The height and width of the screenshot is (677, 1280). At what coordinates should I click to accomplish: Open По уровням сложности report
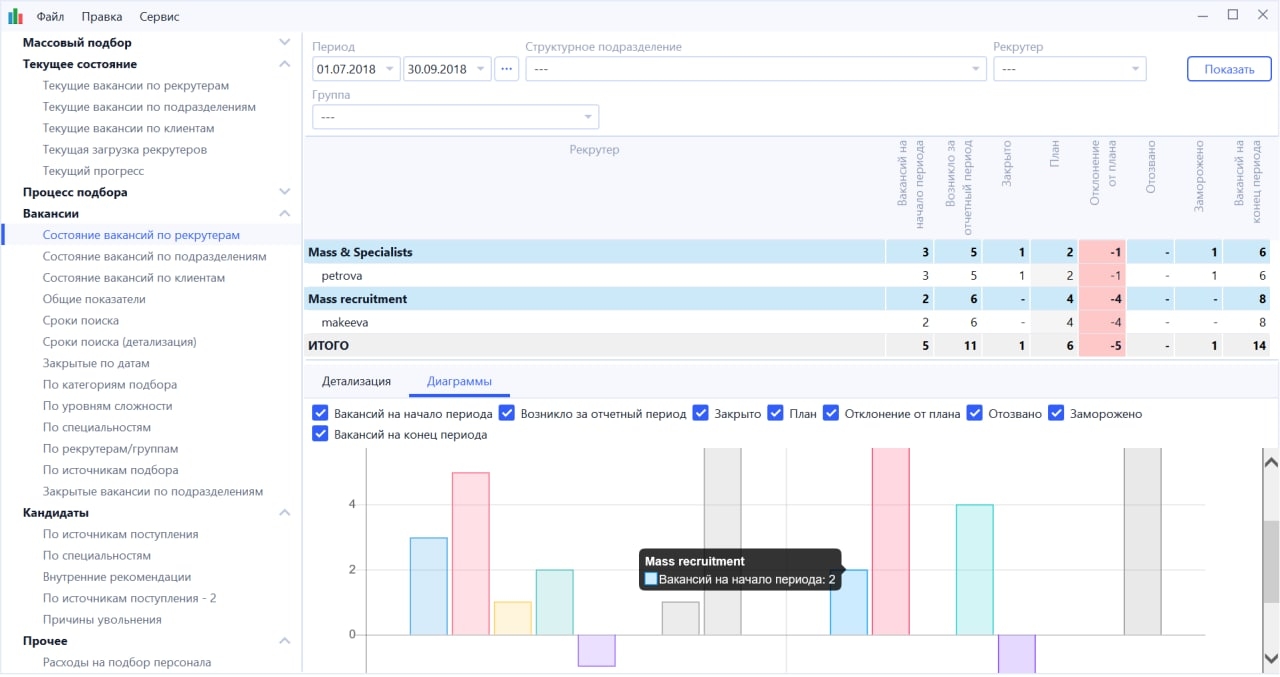(108, 406)
